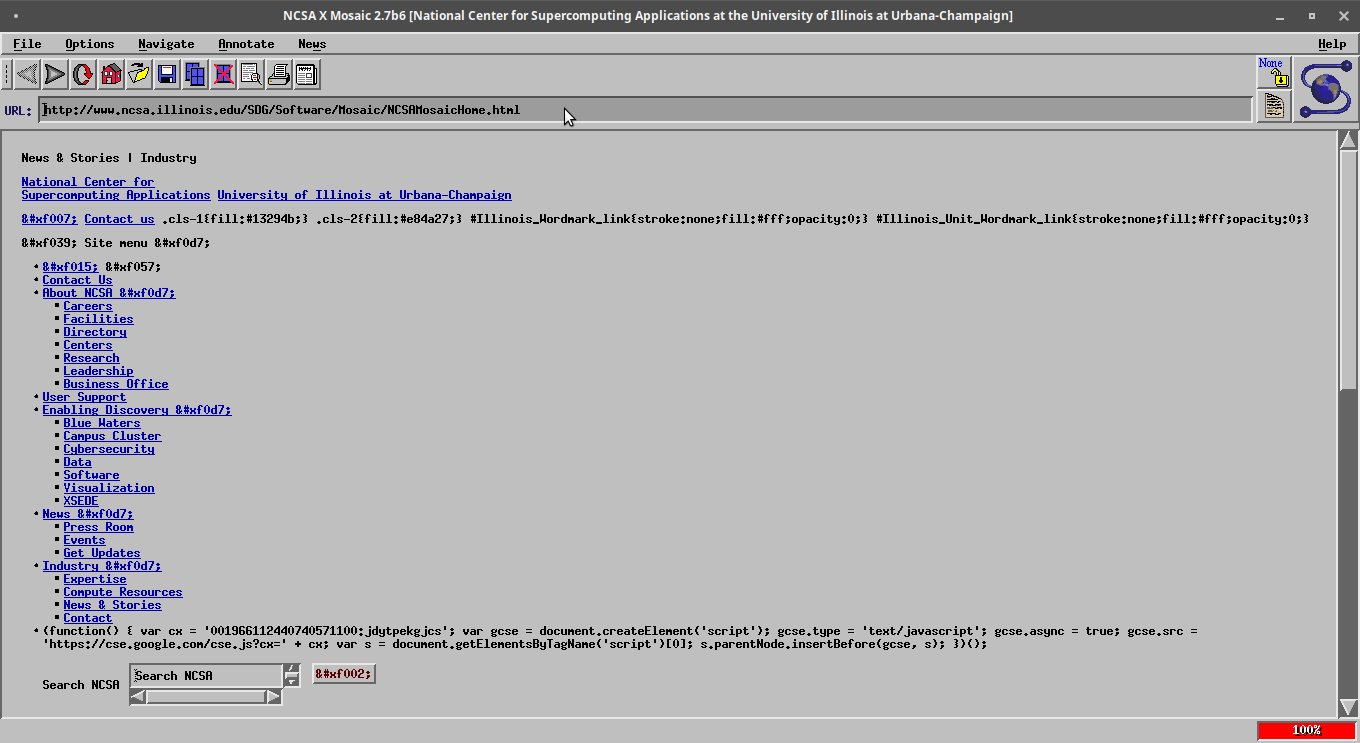
Task: Open the Navigate menu
Action: [x=166, y=44]
